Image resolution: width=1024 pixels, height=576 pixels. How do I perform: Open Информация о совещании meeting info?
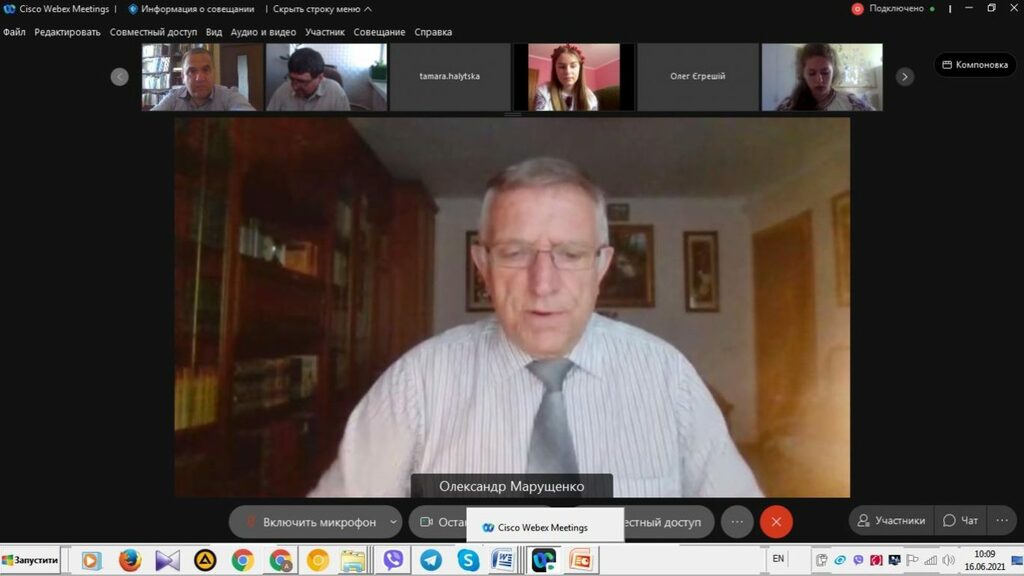[190, 9]
